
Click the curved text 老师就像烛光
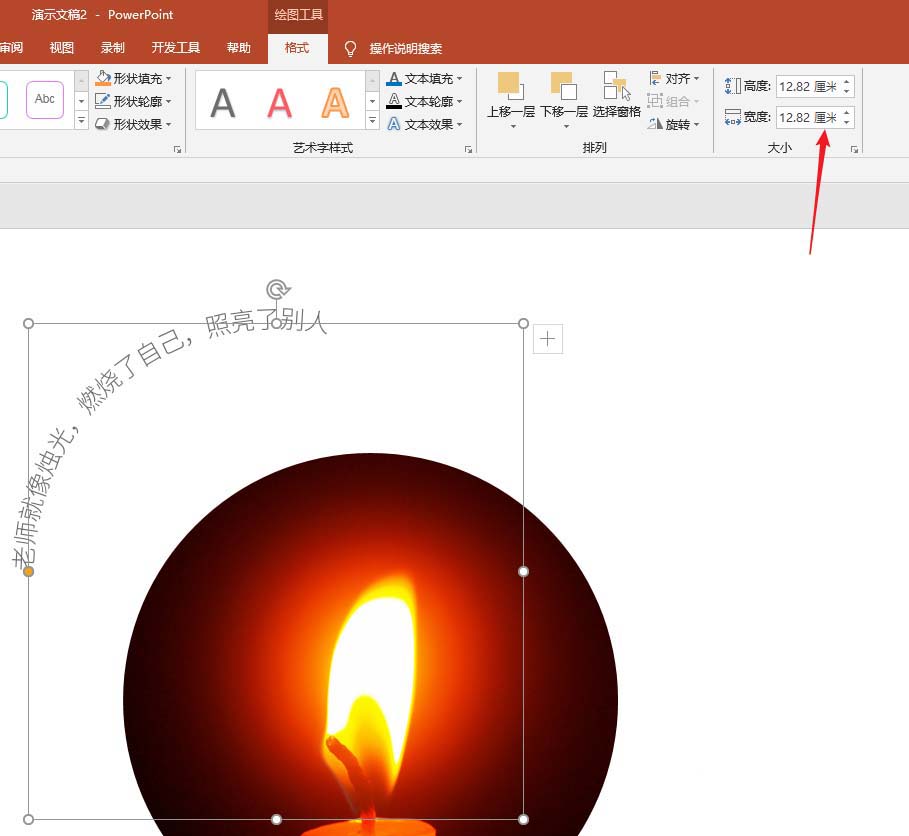coord(45,497)
